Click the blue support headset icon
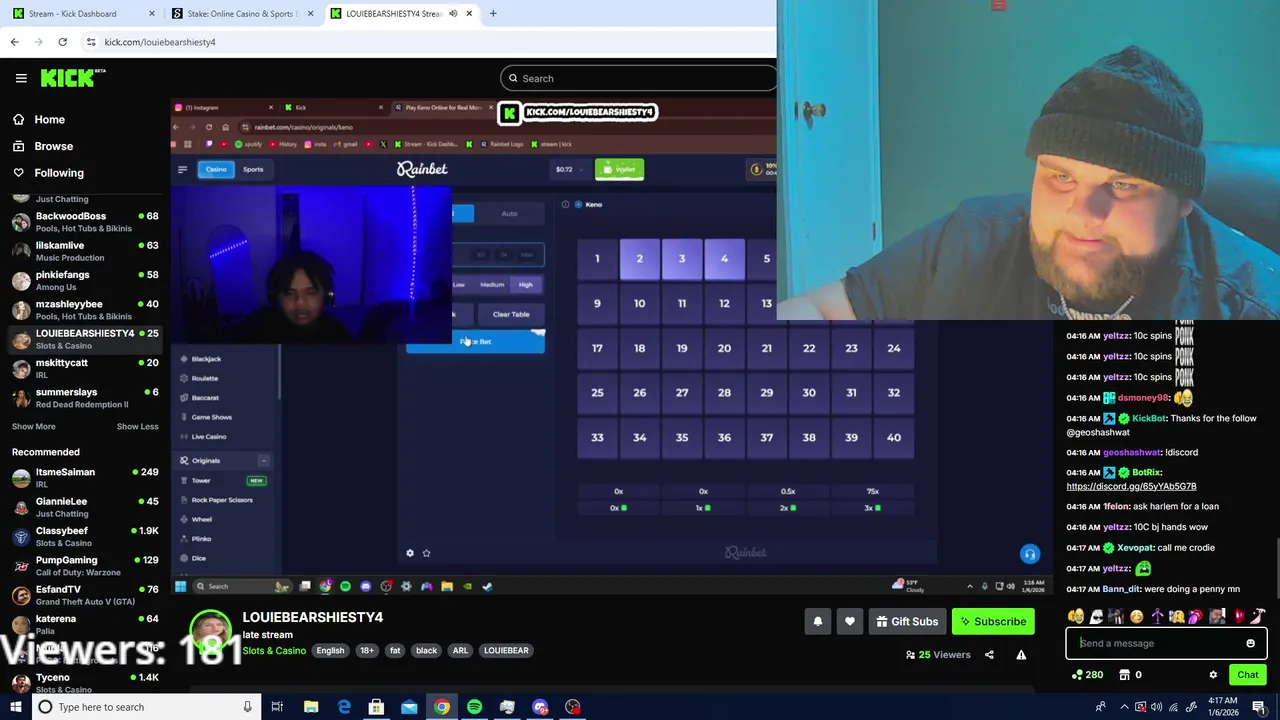 (x=1030, y=554)
